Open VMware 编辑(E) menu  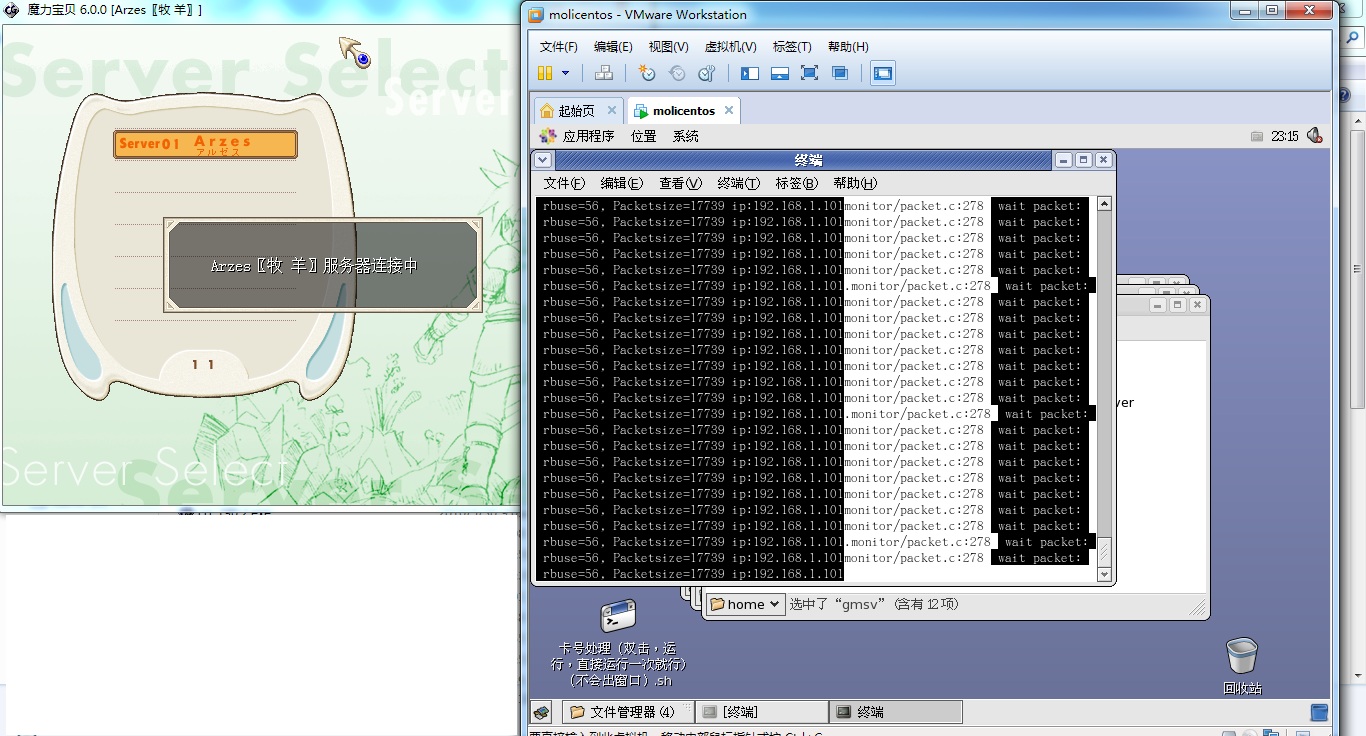[x=613, y=47]
